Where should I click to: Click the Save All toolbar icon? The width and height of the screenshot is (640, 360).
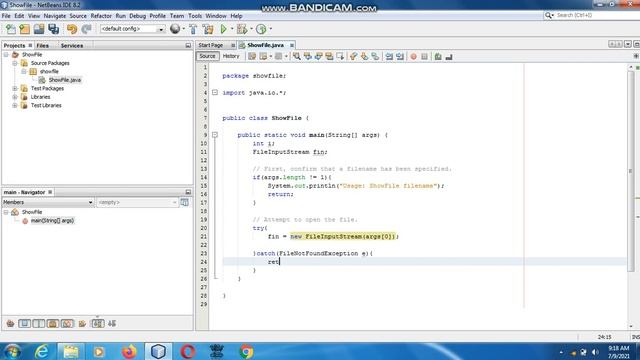click(53, 29)
